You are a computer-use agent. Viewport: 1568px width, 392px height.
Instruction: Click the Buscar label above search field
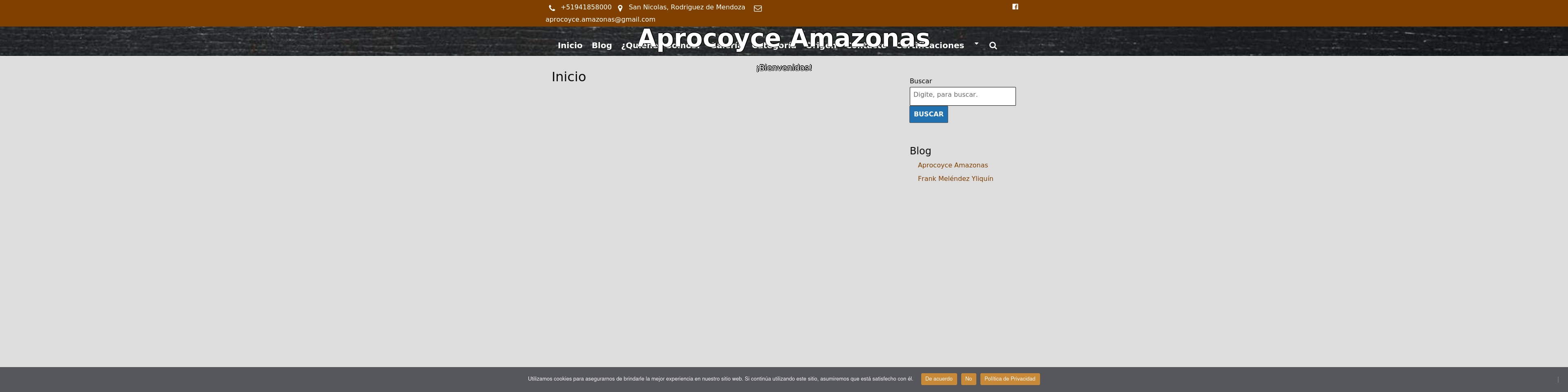(920, 81)
